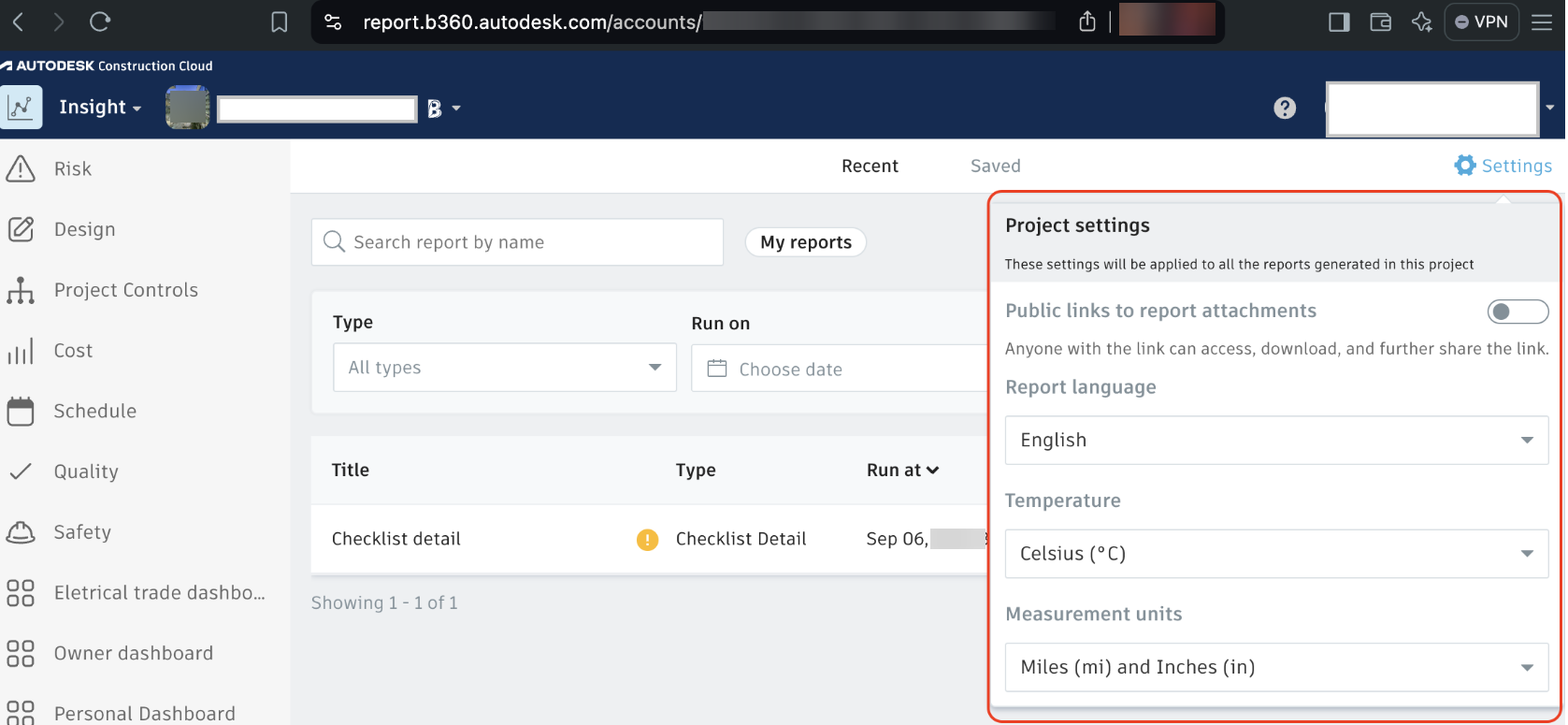Open the Cost bar chart icon

pos(20,351)
